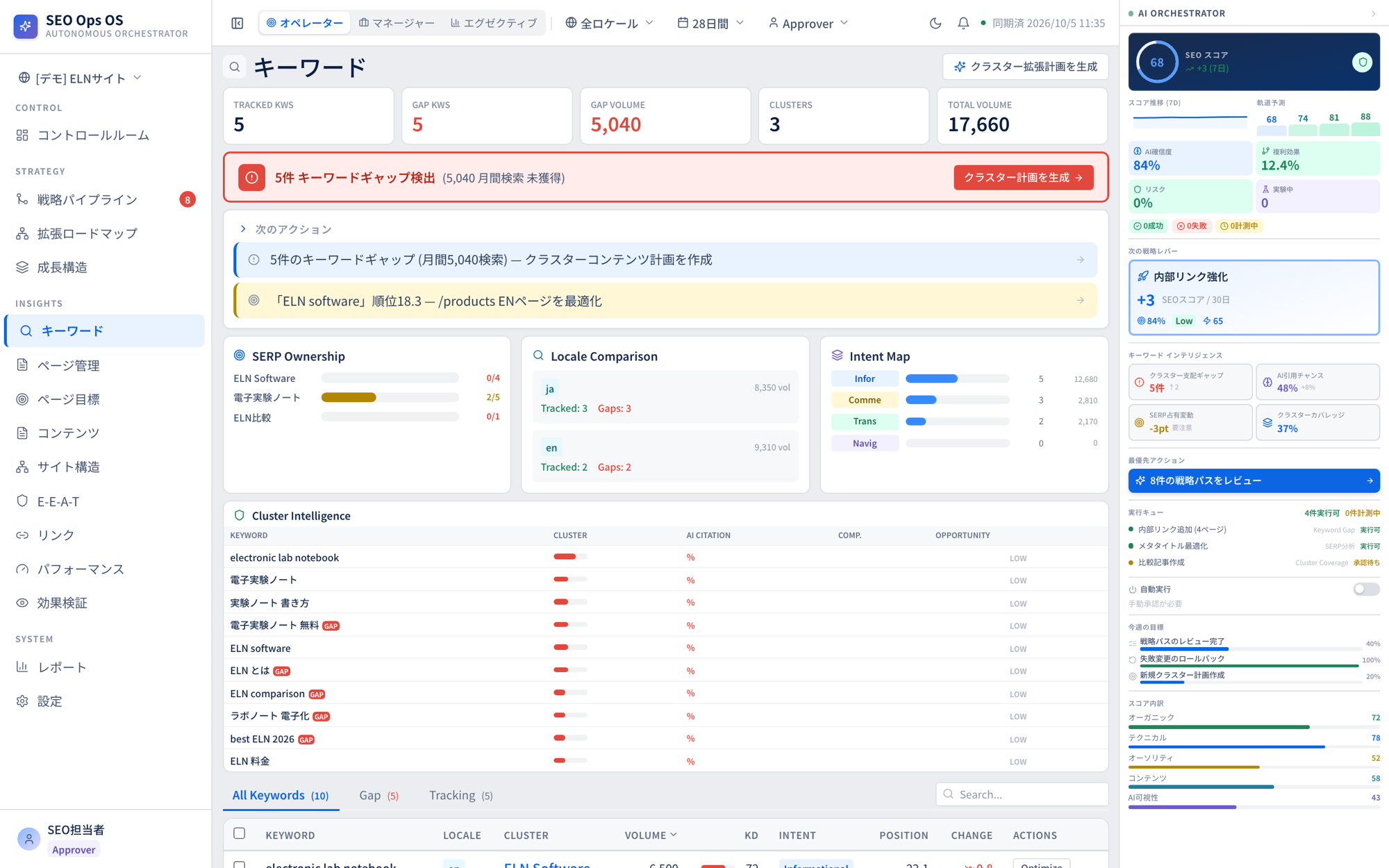This screenshot has width=1389, height=868.
Task: Open 設定 settings in the sidebar
Action: coord(104,701)
